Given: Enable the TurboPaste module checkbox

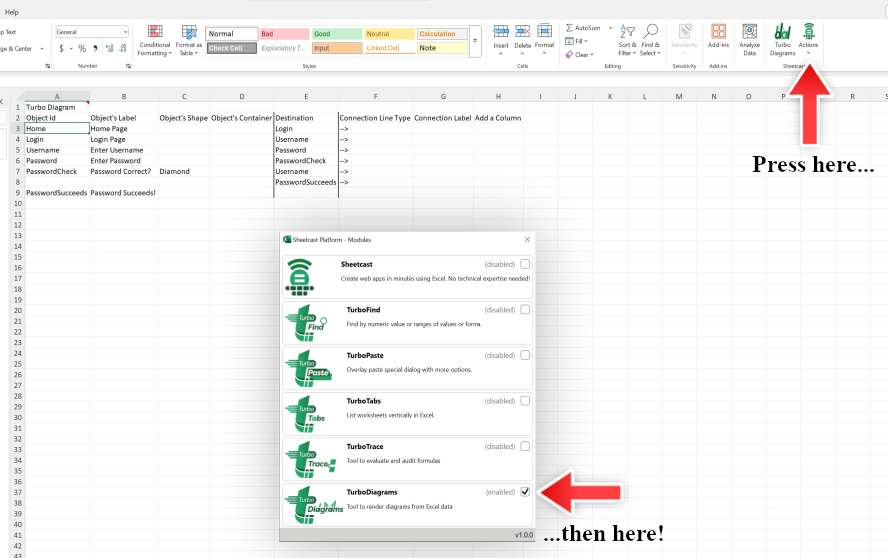Looking at the screenshot, I should (525, 355).
